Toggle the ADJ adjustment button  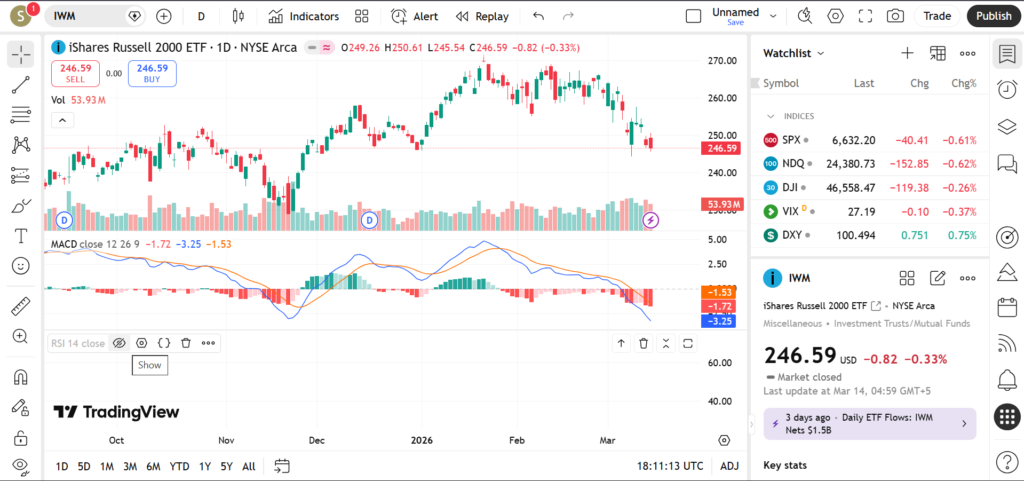pyautogui.click(x=729, y=466)
